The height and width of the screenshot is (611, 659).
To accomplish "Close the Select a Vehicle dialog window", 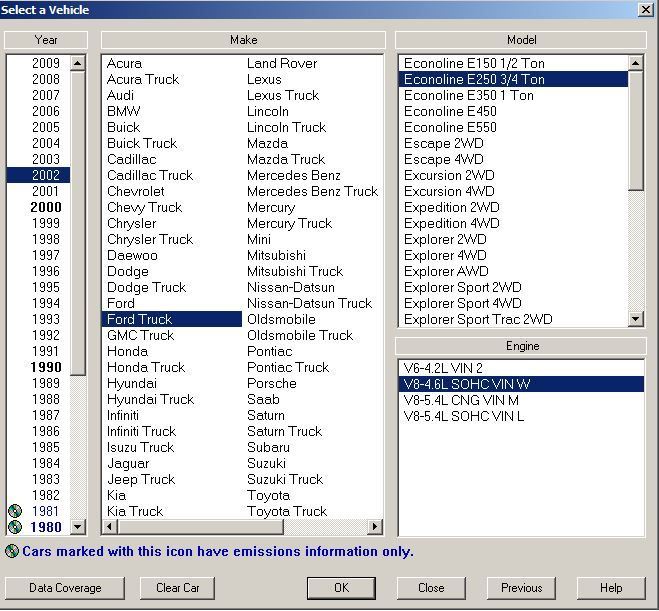I will pos(646,9).
